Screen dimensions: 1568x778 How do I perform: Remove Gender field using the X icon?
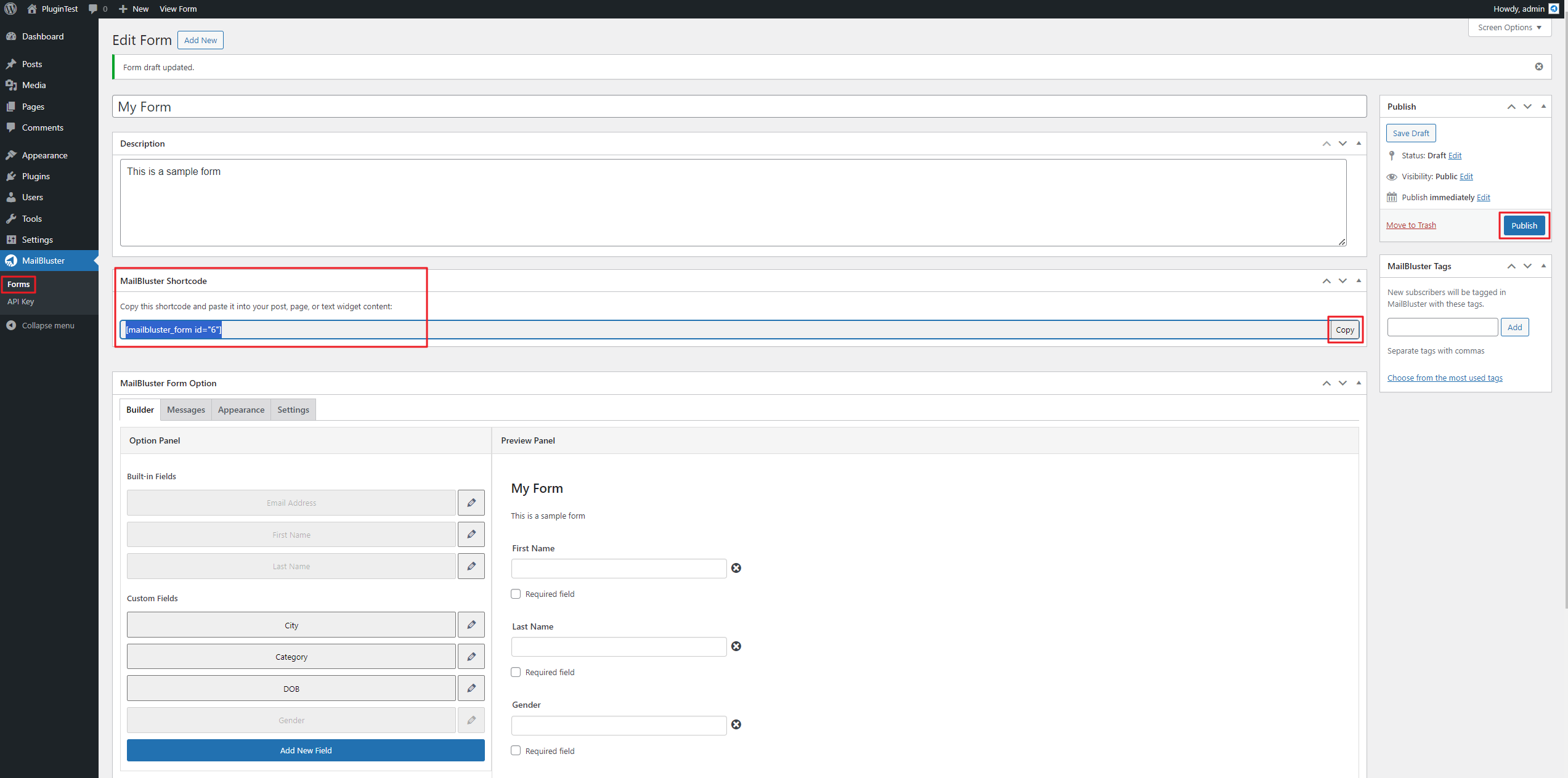click(736, 724)
